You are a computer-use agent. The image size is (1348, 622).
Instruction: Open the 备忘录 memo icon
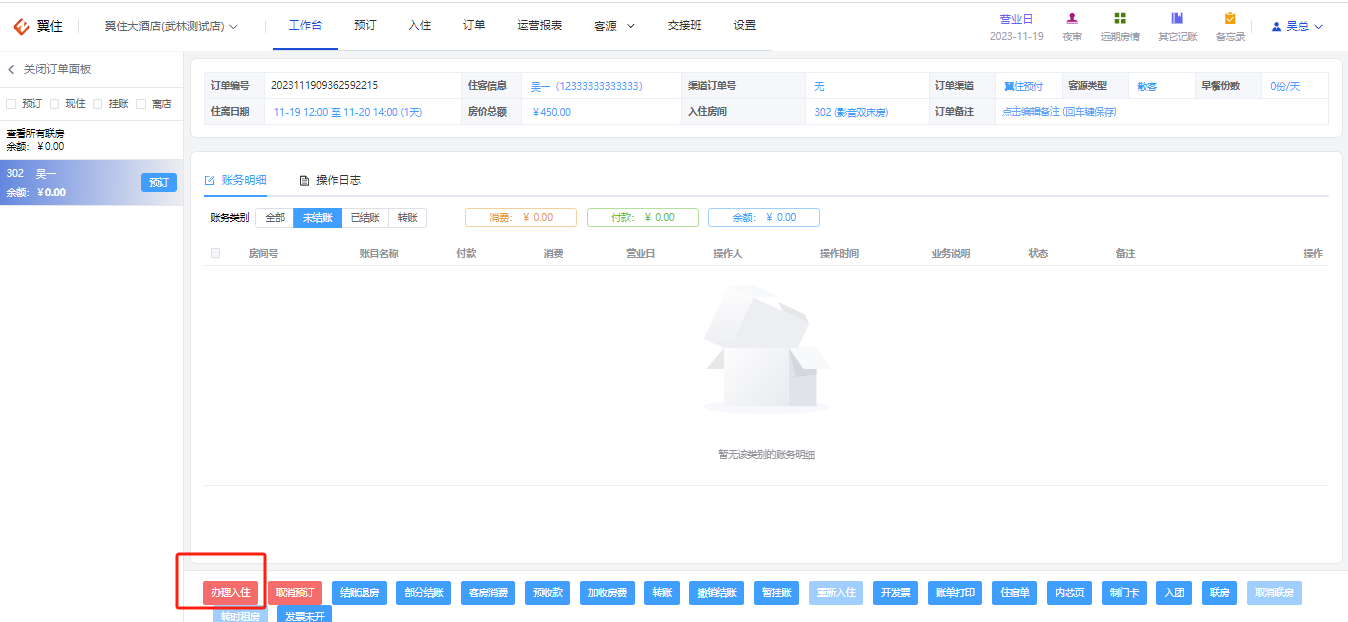point(1230,18)
